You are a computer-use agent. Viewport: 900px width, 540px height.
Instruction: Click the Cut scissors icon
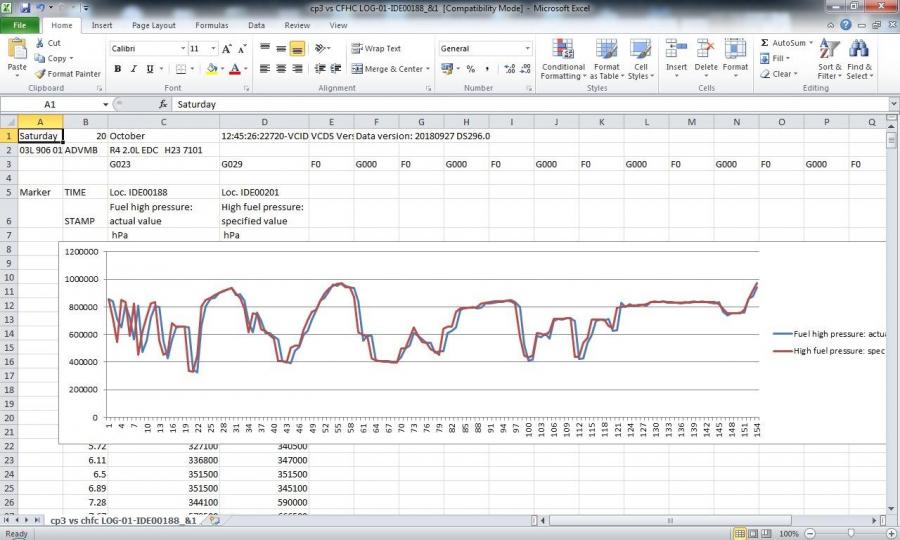tap(40, 43)
